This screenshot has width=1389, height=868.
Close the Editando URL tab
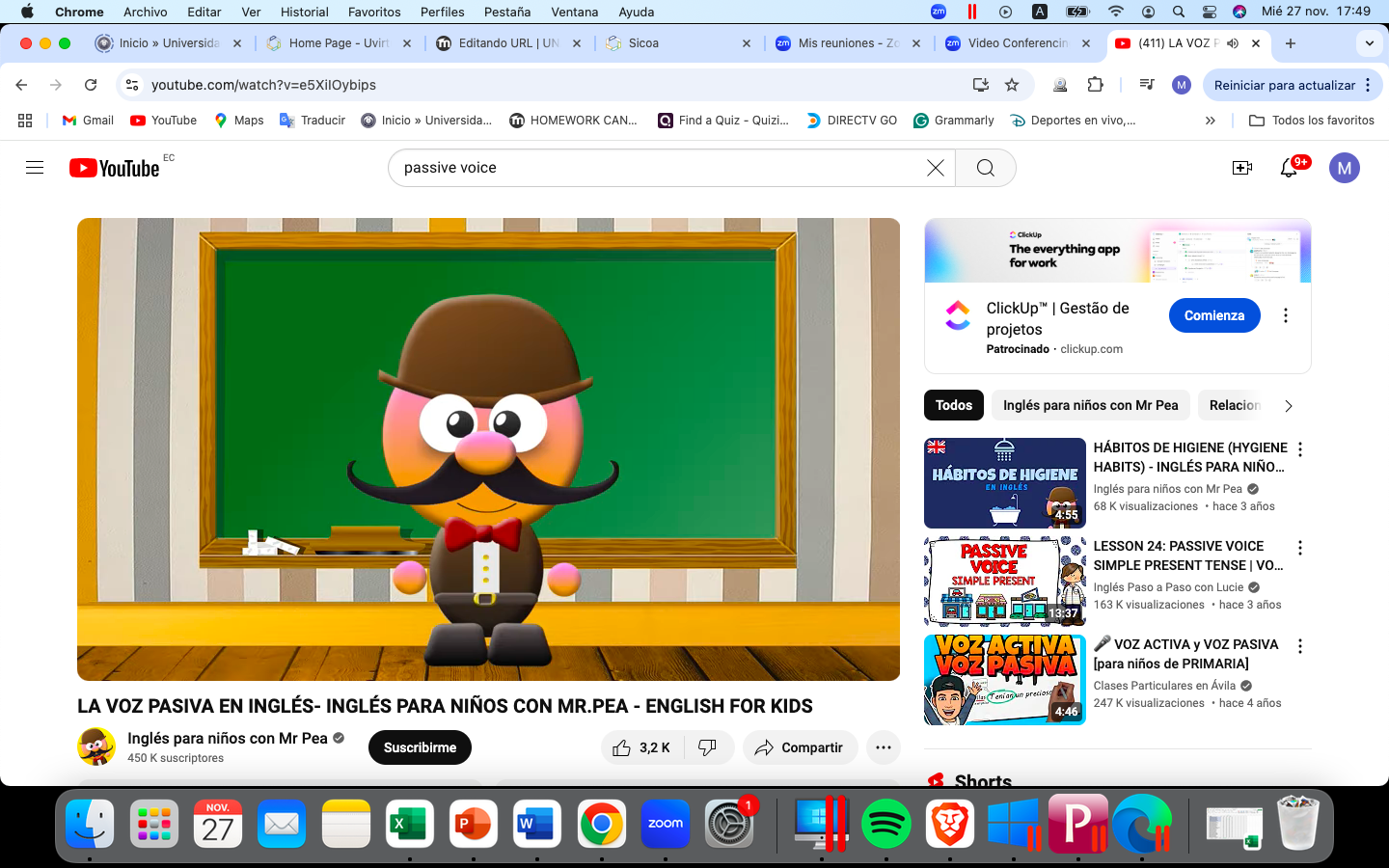click(576, 43)
